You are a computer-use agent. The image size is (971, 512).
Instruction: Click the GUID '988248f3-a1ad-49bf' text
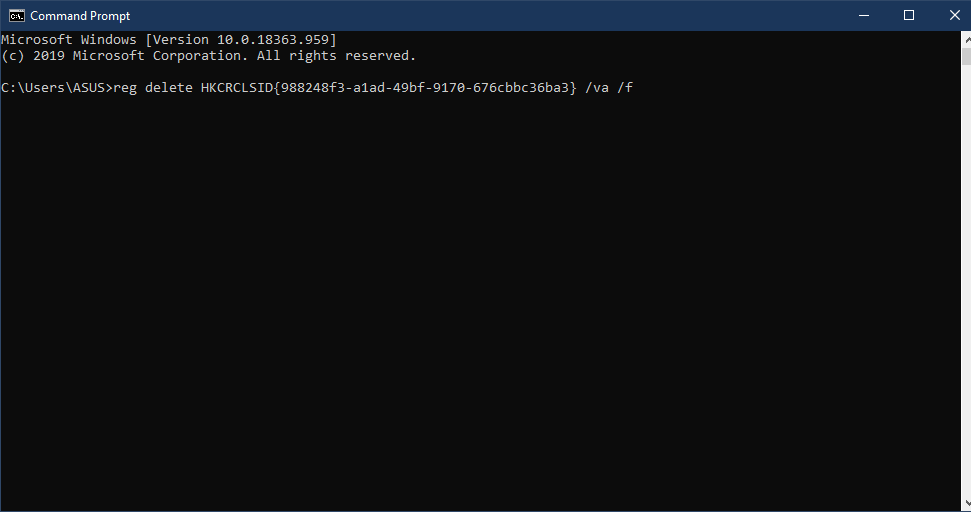coord(352,88)
